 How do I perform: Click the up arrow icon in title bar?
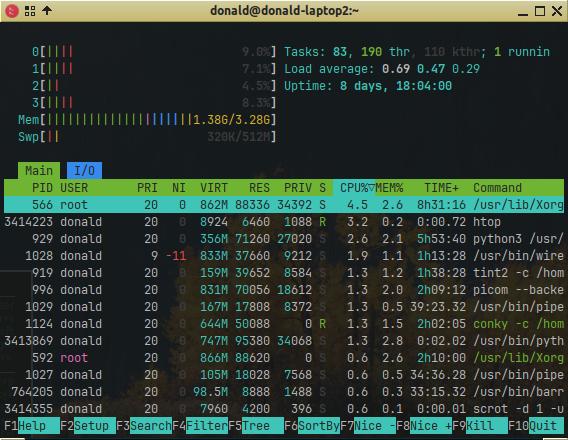point(47,11)
